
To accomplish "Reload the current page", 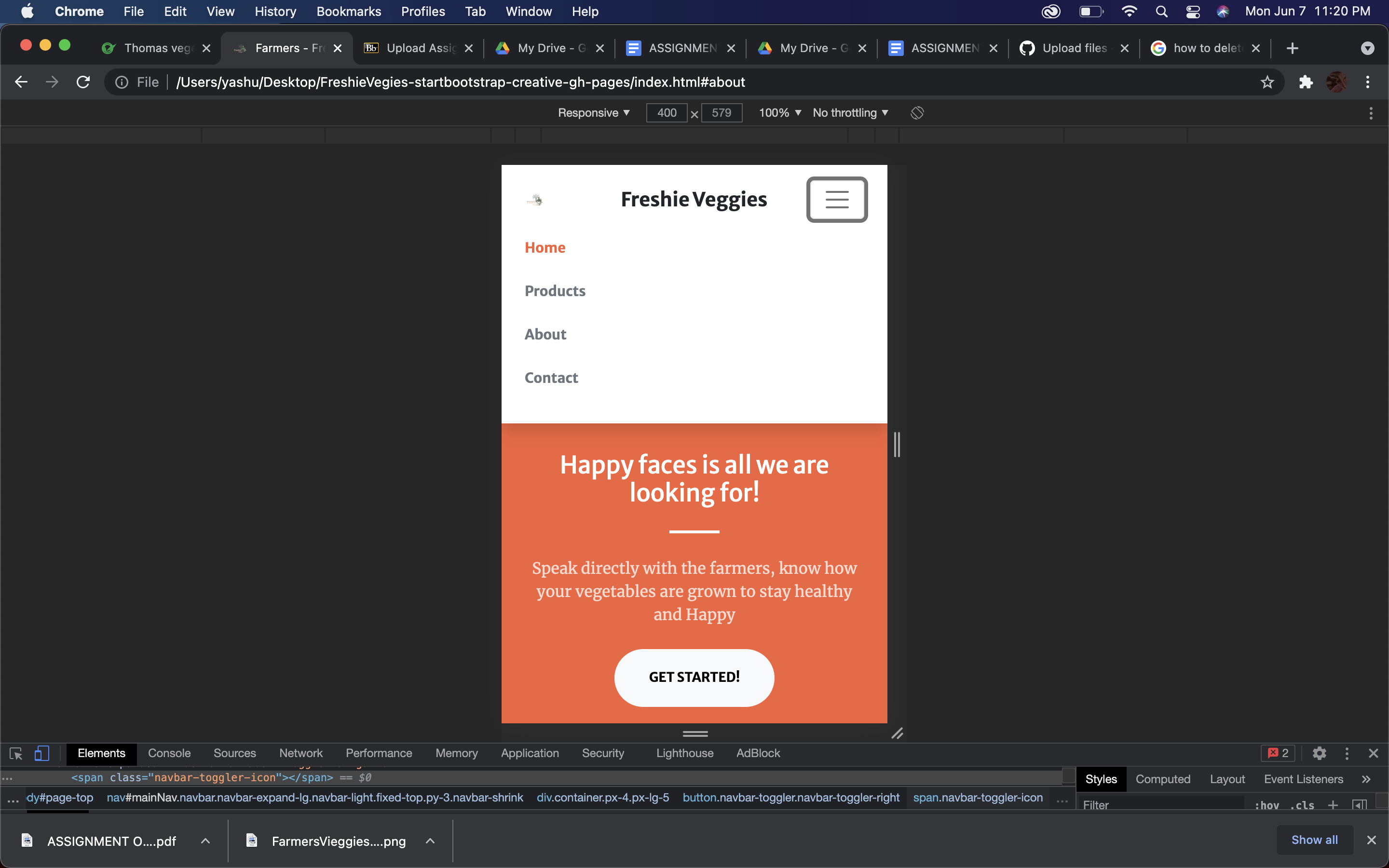I will 83,82.
